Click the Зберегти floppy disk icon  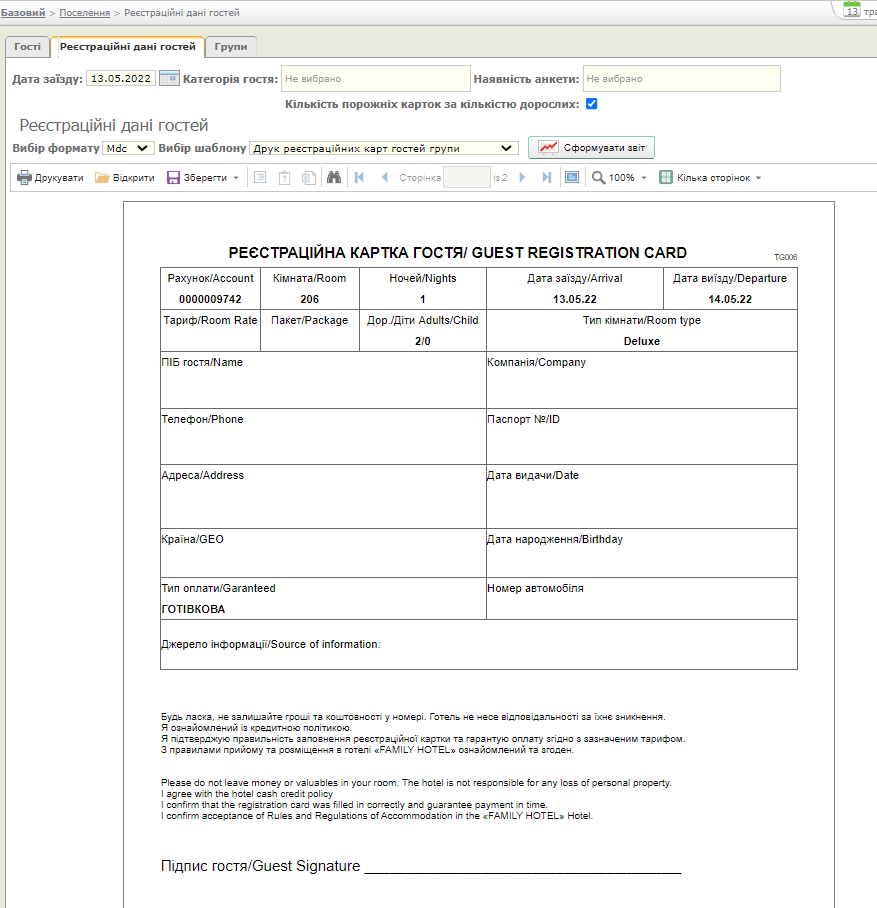click(173, 178)
